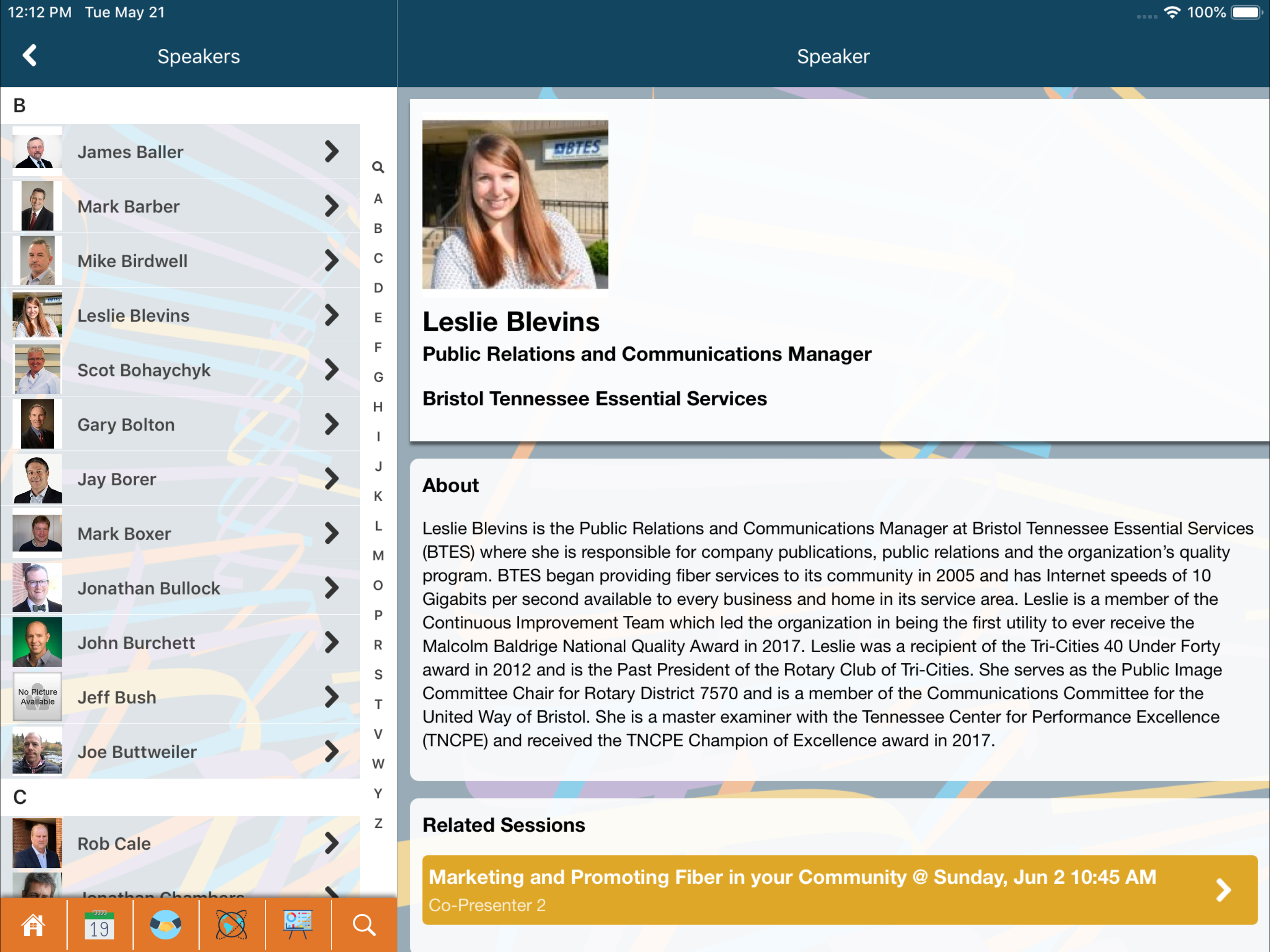Jump to letter T in index
Viewport: 1270px width, 952px height.
tap(378, 705)
